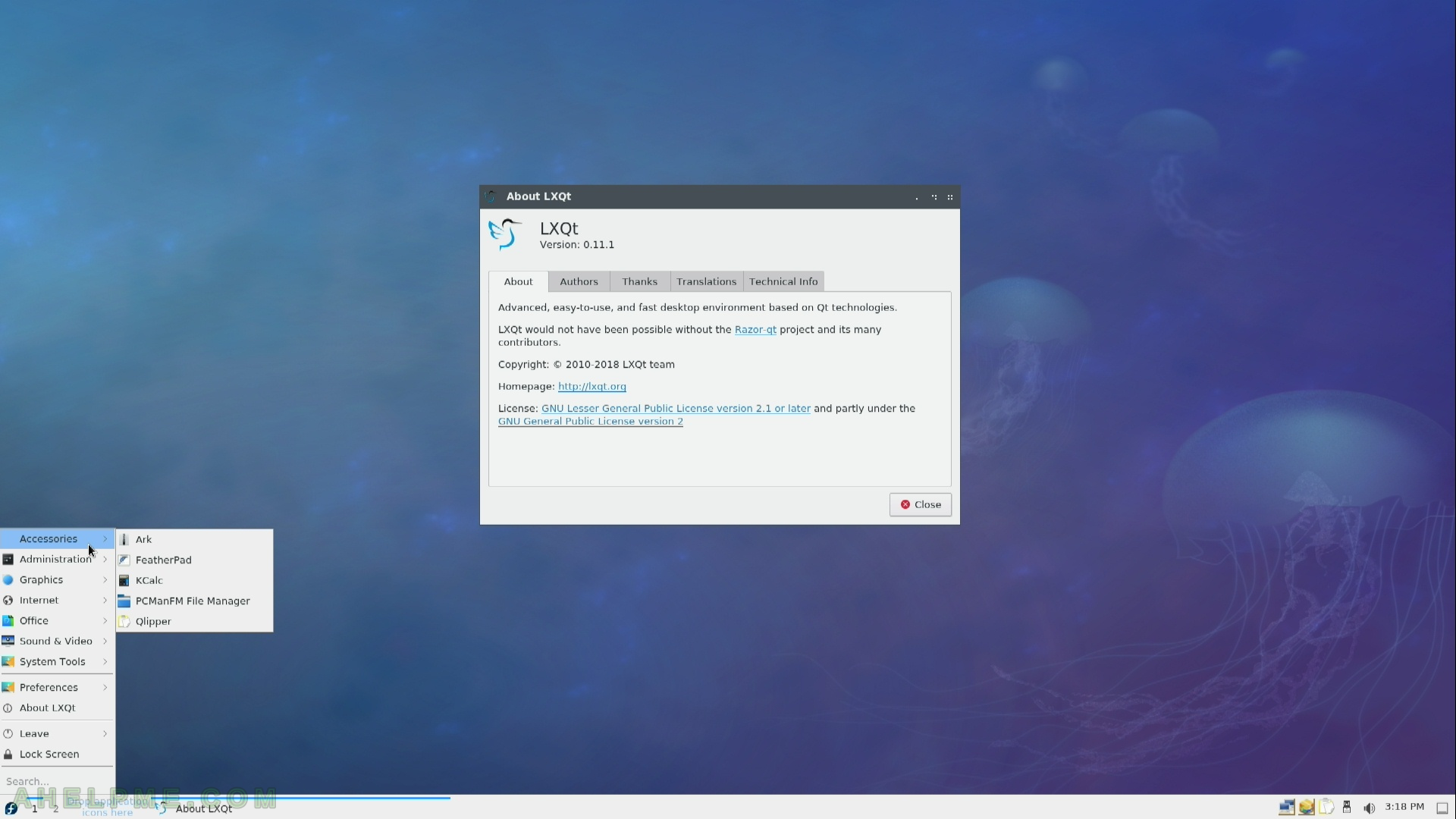1456x819 pixels.
Task: Click the Fedora main menu button
Action: (x=11, y=808)
